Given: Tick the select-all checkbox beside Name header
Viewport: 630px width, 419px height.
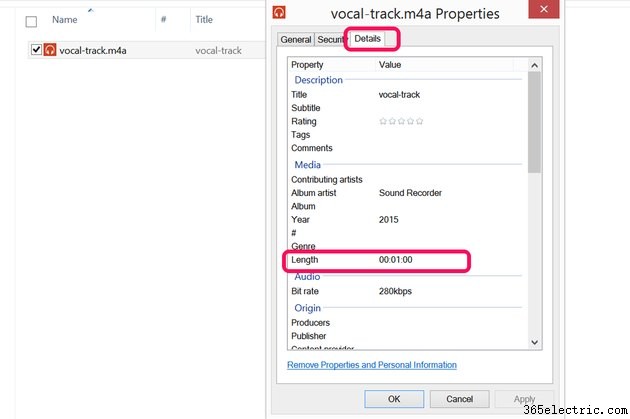Looking at the screenshot, I should (x=31, y=21).
